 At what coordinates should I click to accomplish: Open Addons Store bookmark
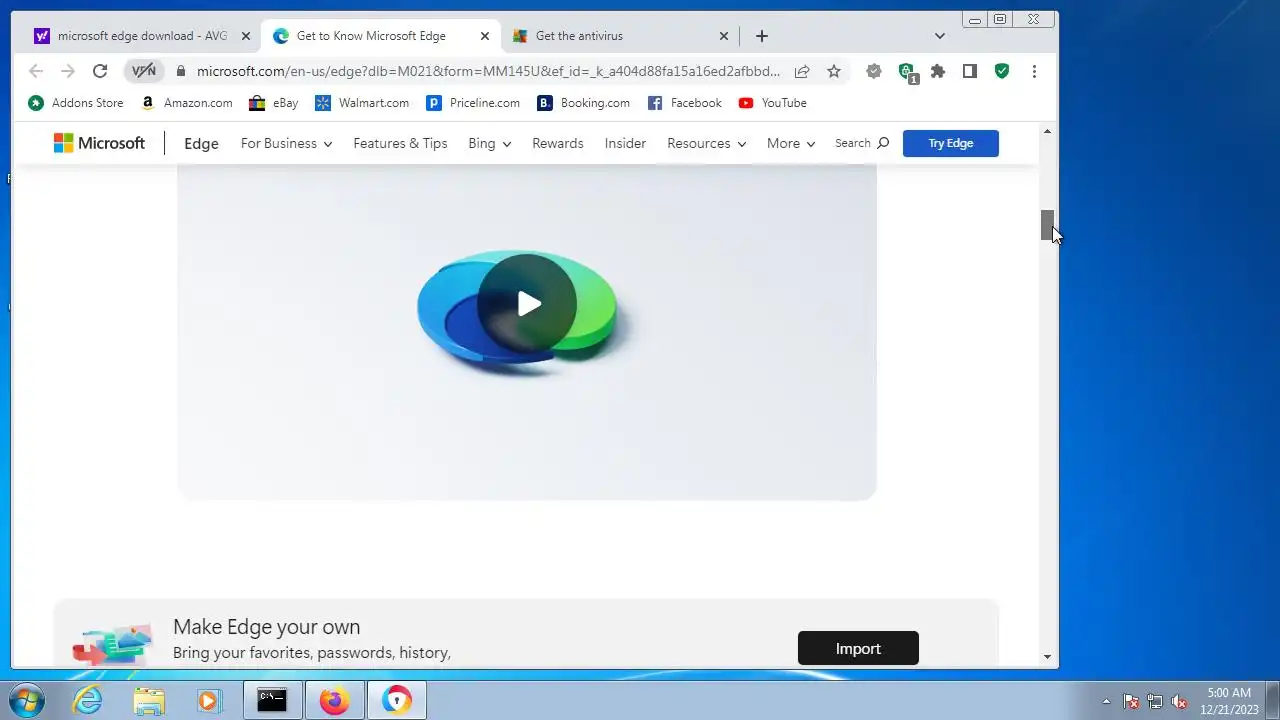click(x=76, y=103)
